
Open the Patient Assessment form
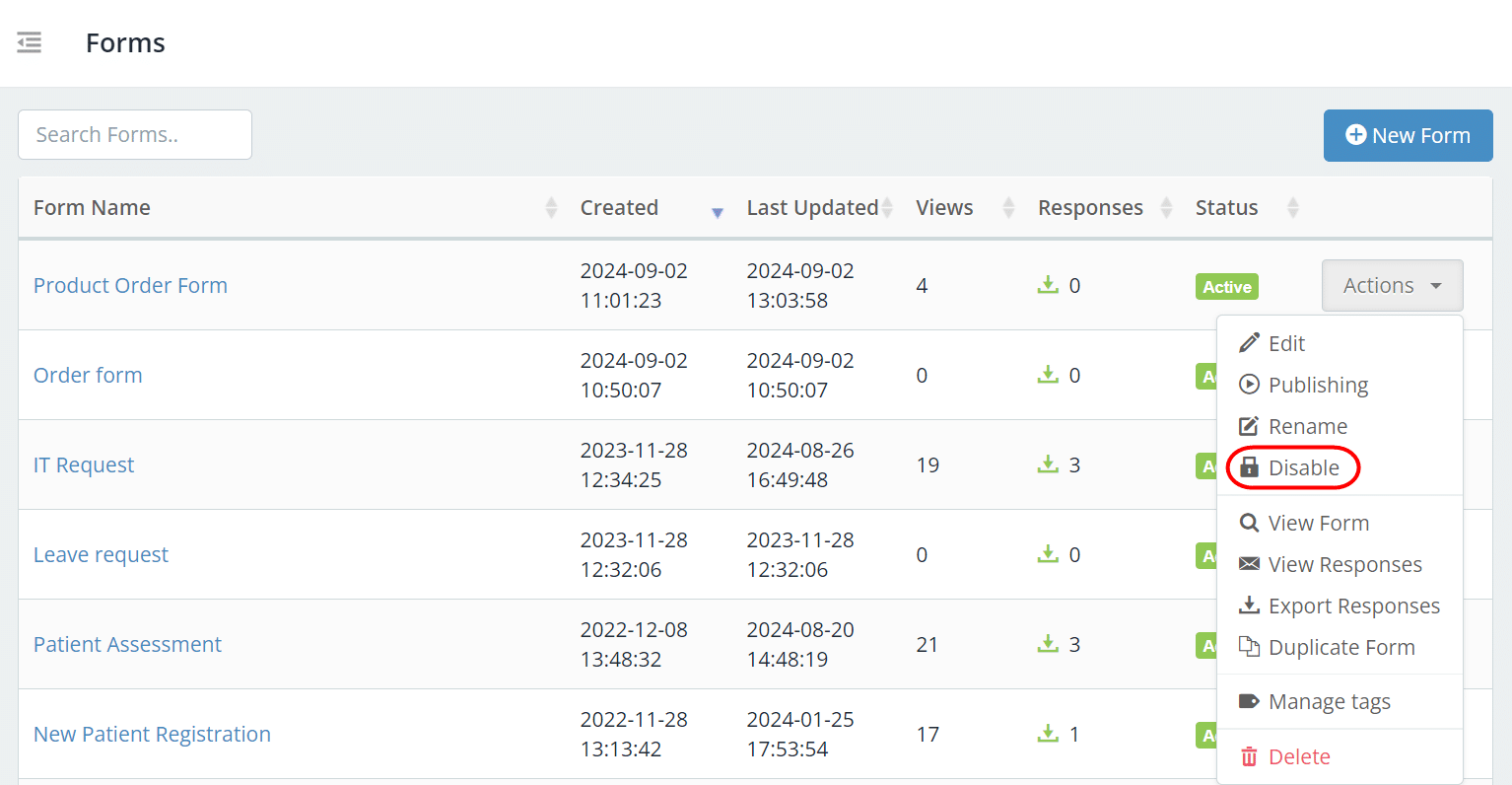(127, 644)
